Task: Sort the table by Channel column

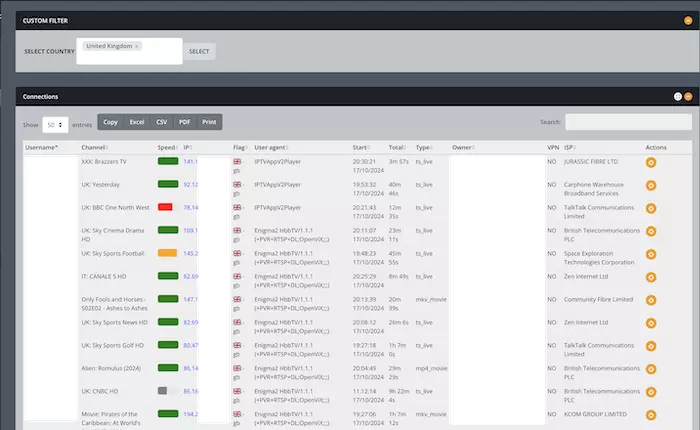Action: [95, 147]
